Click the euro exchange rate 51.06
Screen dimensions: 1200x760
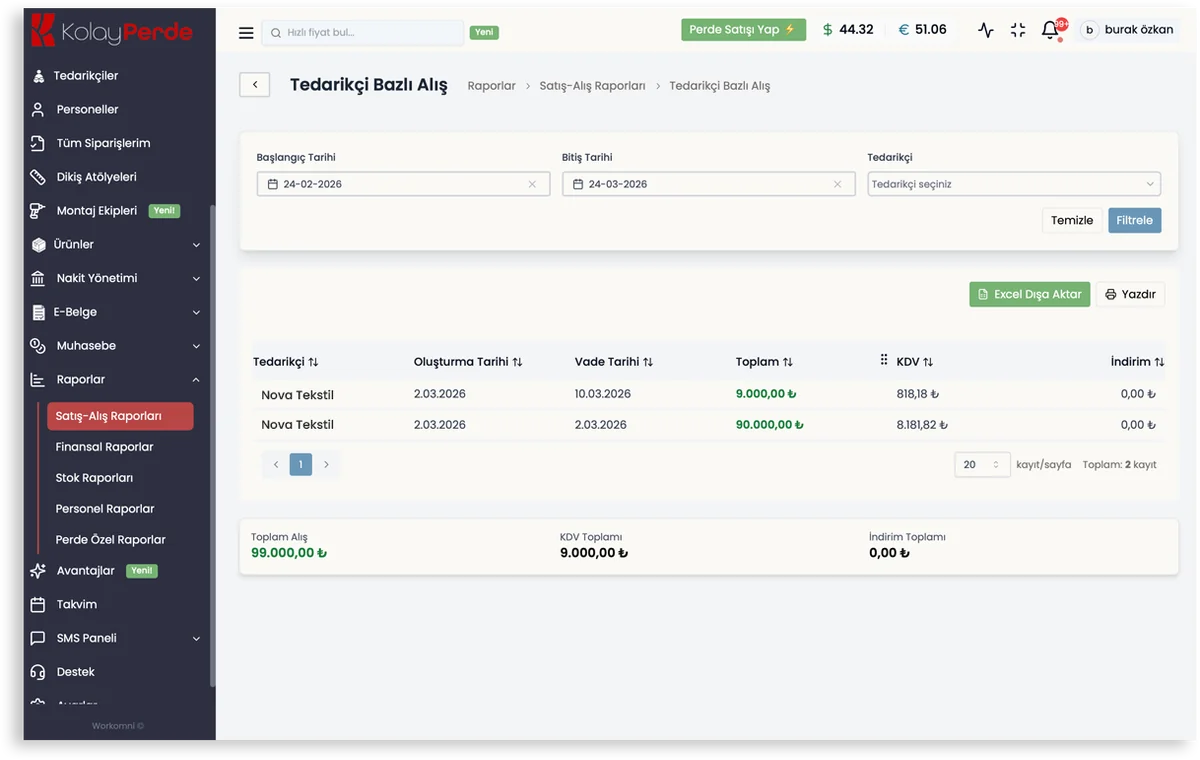point(922,30)
